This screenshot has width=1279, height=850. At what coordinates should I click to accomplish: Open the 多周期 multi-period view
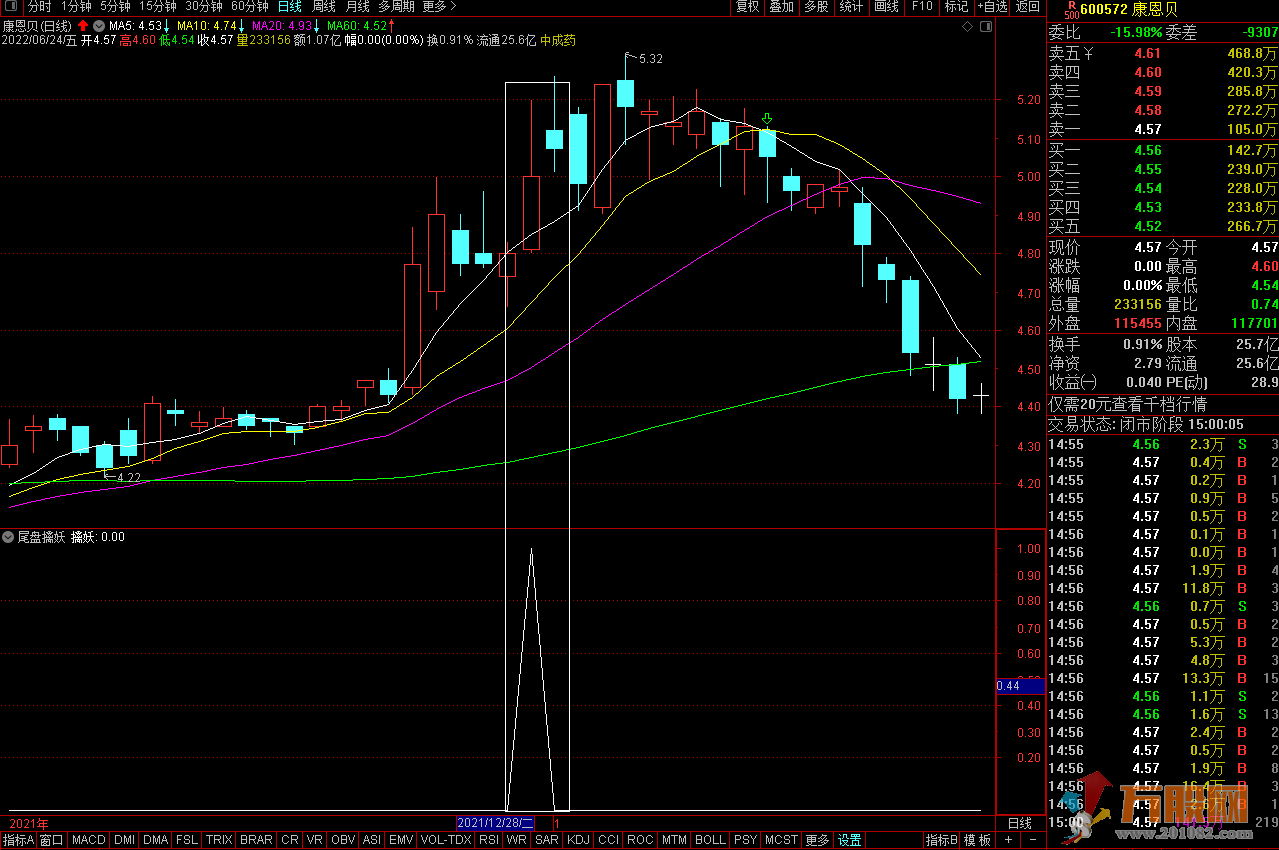click(396, 7)
